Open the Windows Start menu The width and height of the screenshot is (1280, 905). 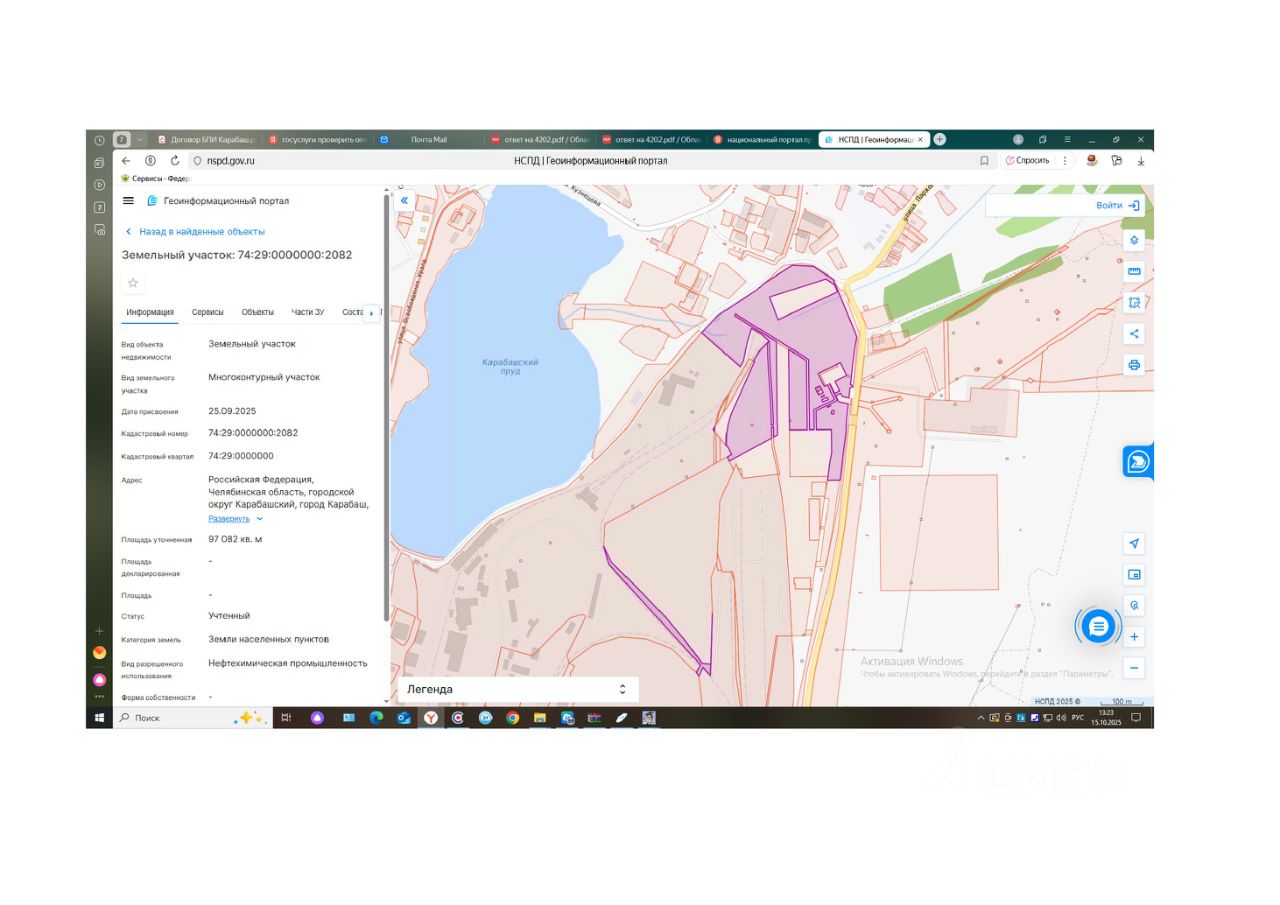coord(99,718)
